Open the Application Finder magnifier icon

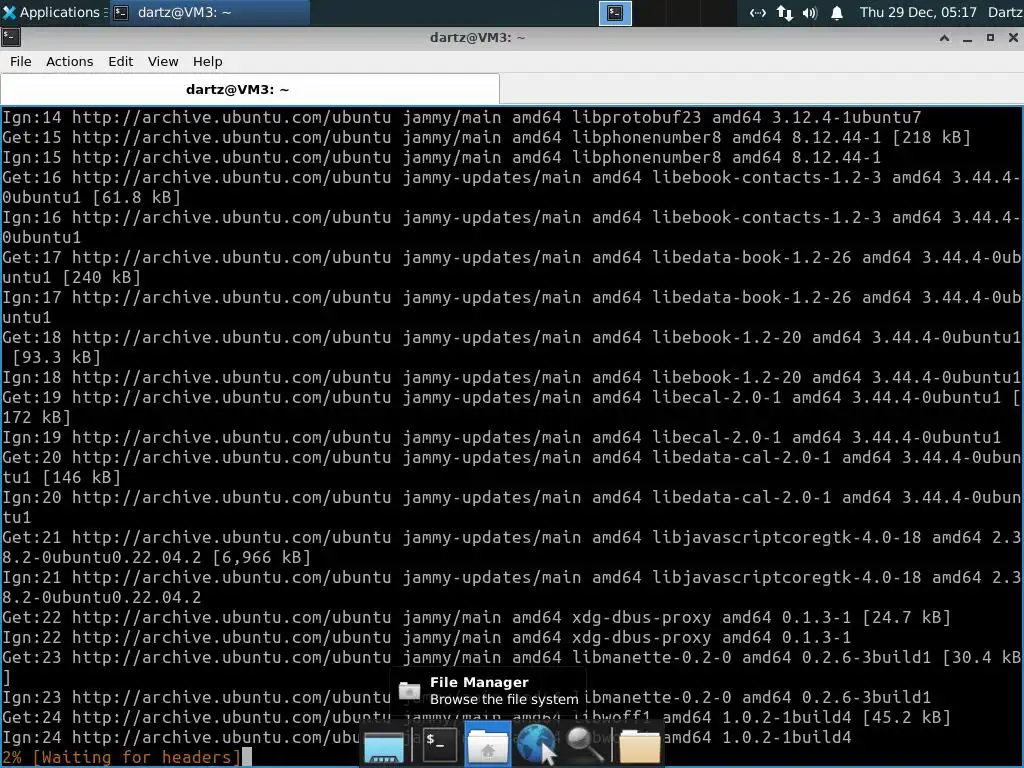click(x=585, y=744)
